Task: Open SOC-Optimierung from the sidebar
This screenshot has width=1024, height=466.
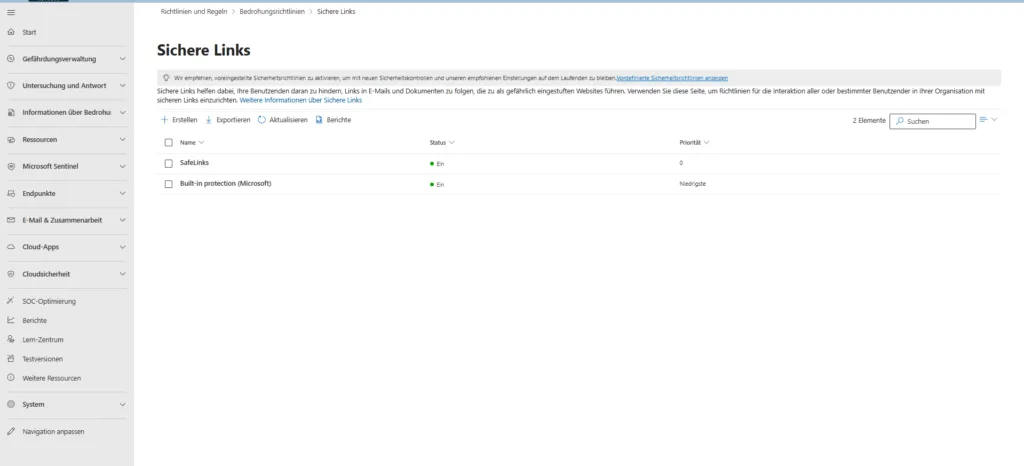Action: pos(49,302)
